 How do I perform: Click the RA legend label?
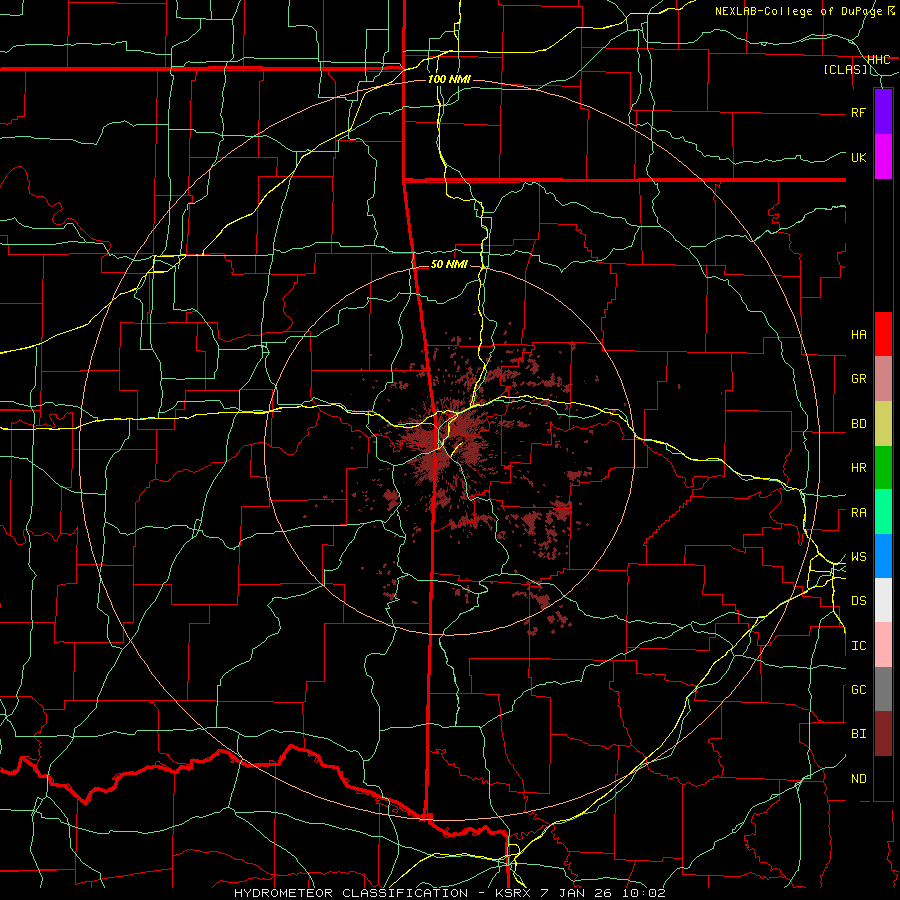(x=858, y=513)
